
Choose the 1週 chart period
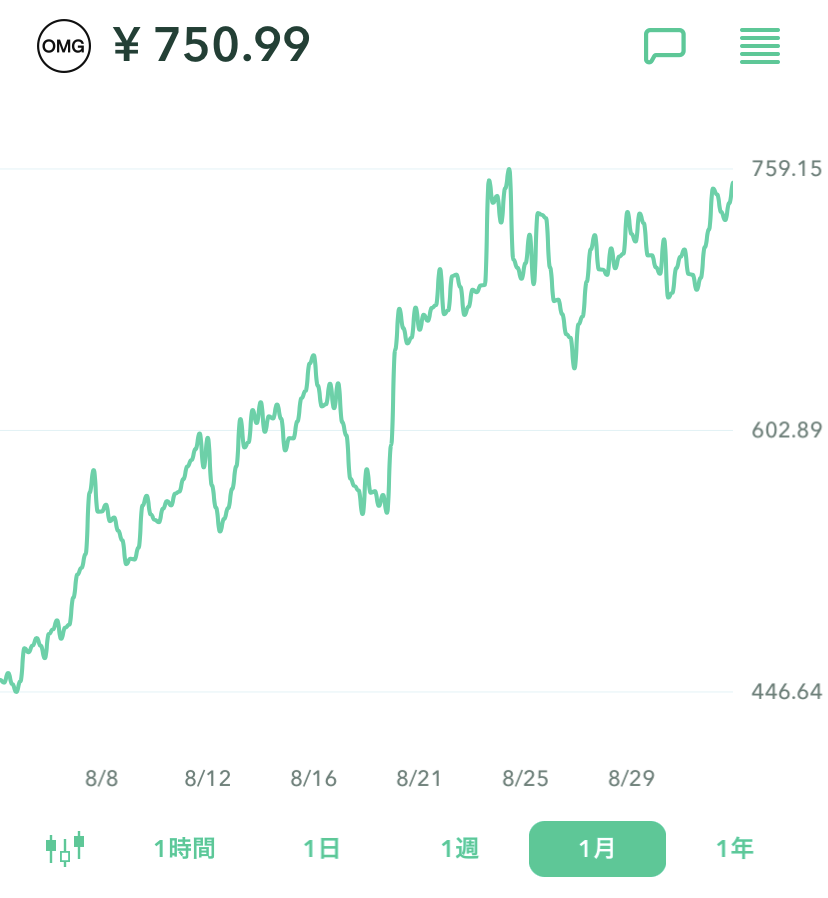click(460, 849)
